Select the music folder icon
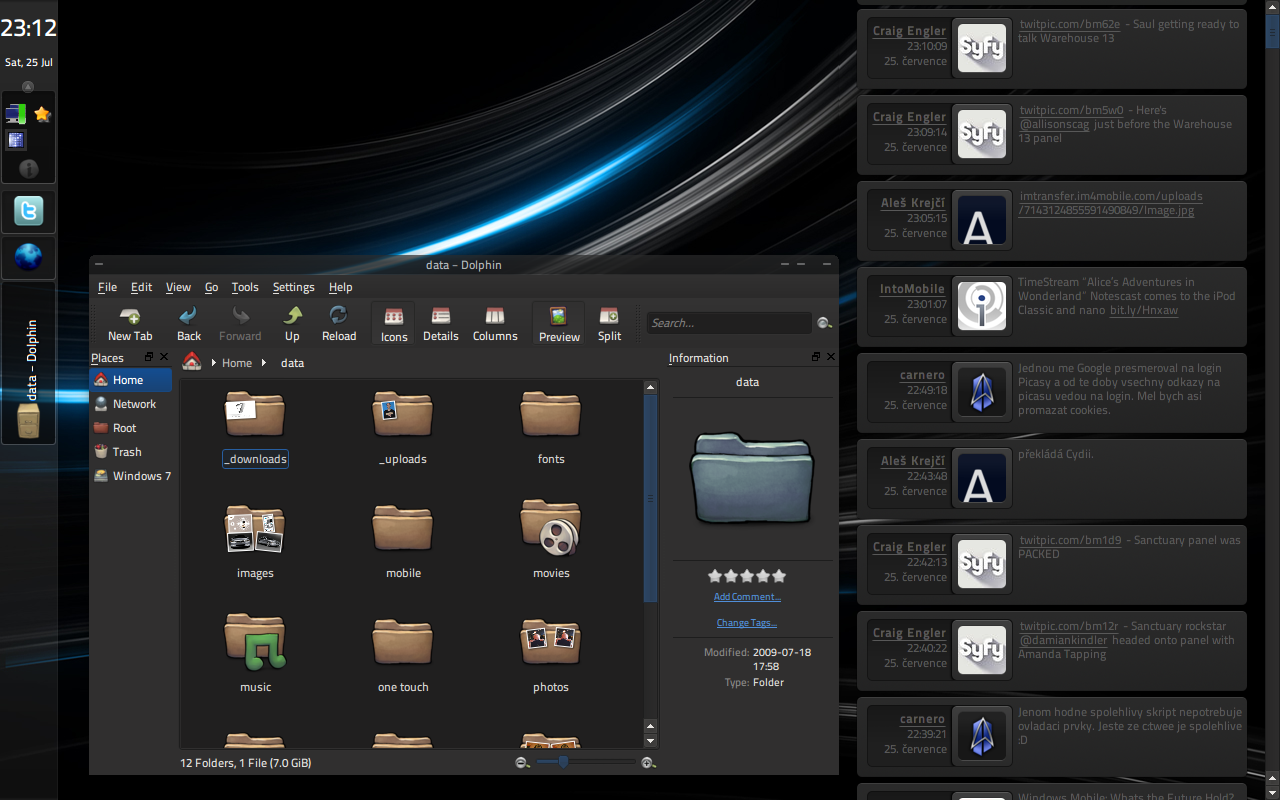 pyautogui.click(x=255, y=642)
